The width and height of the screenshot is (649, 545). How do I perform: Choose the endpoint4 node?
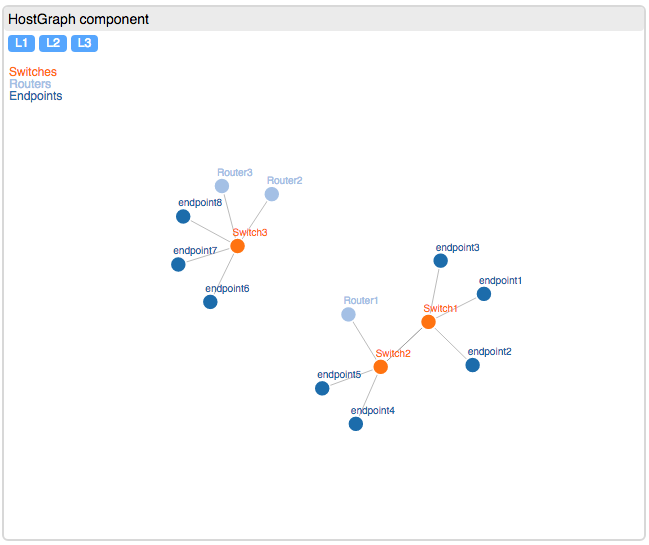pos(356,424)
